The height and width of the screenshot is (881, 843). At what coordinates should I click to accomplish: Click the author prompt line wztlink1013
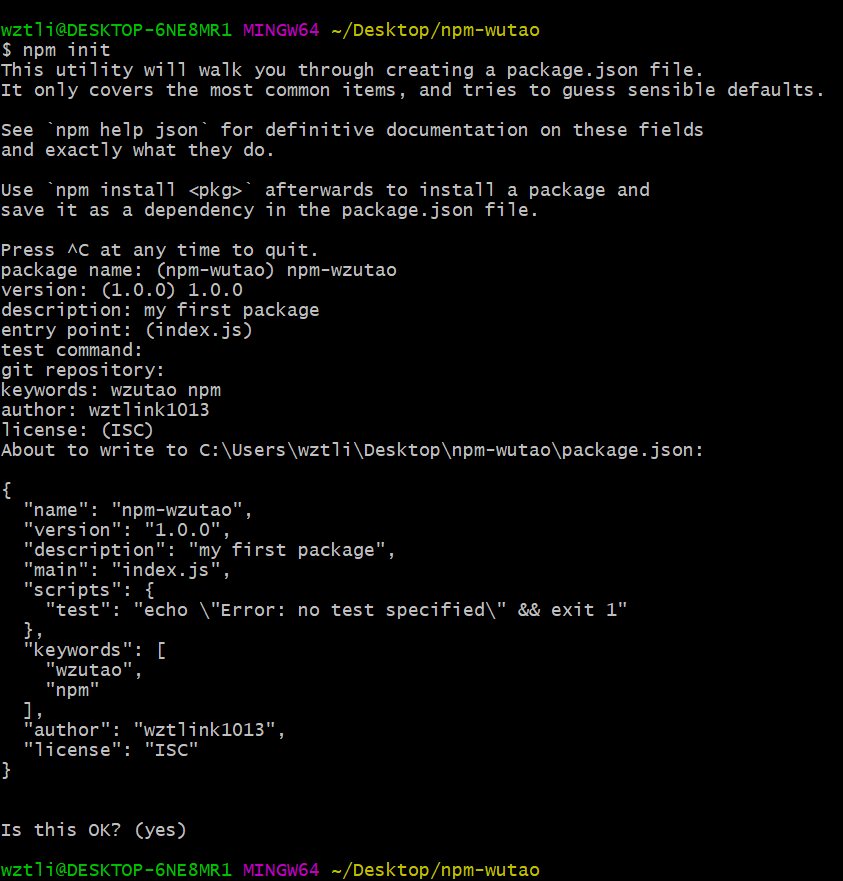[x=105, y=410]
